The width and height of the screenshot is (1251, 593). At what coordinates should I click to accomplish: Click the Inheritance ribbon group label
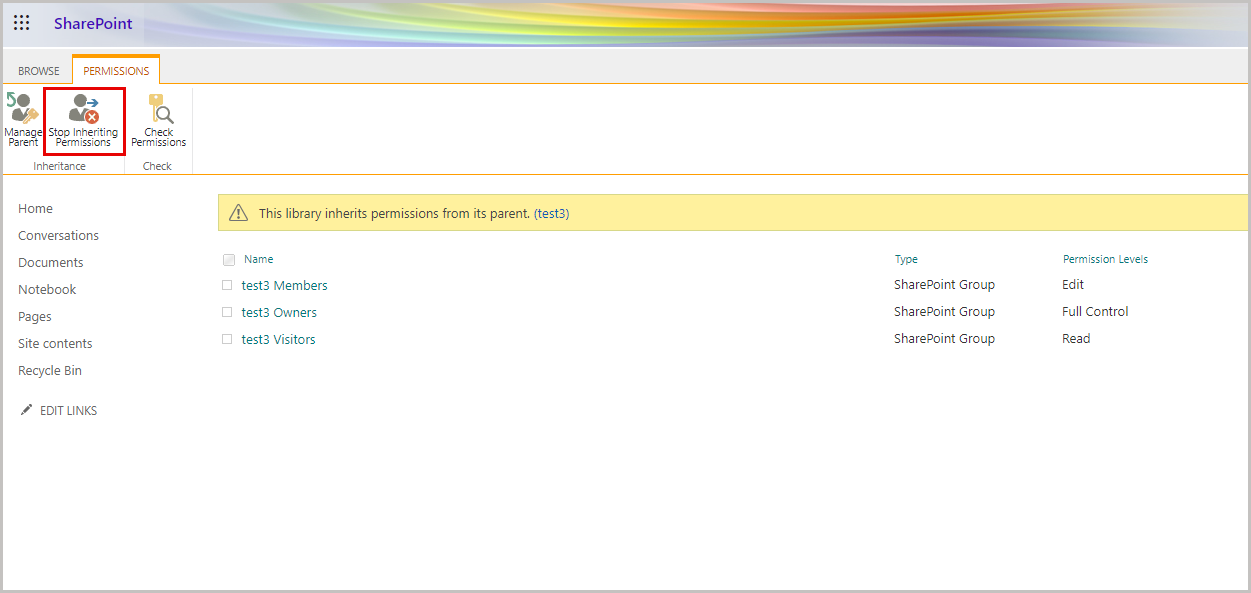59,166
